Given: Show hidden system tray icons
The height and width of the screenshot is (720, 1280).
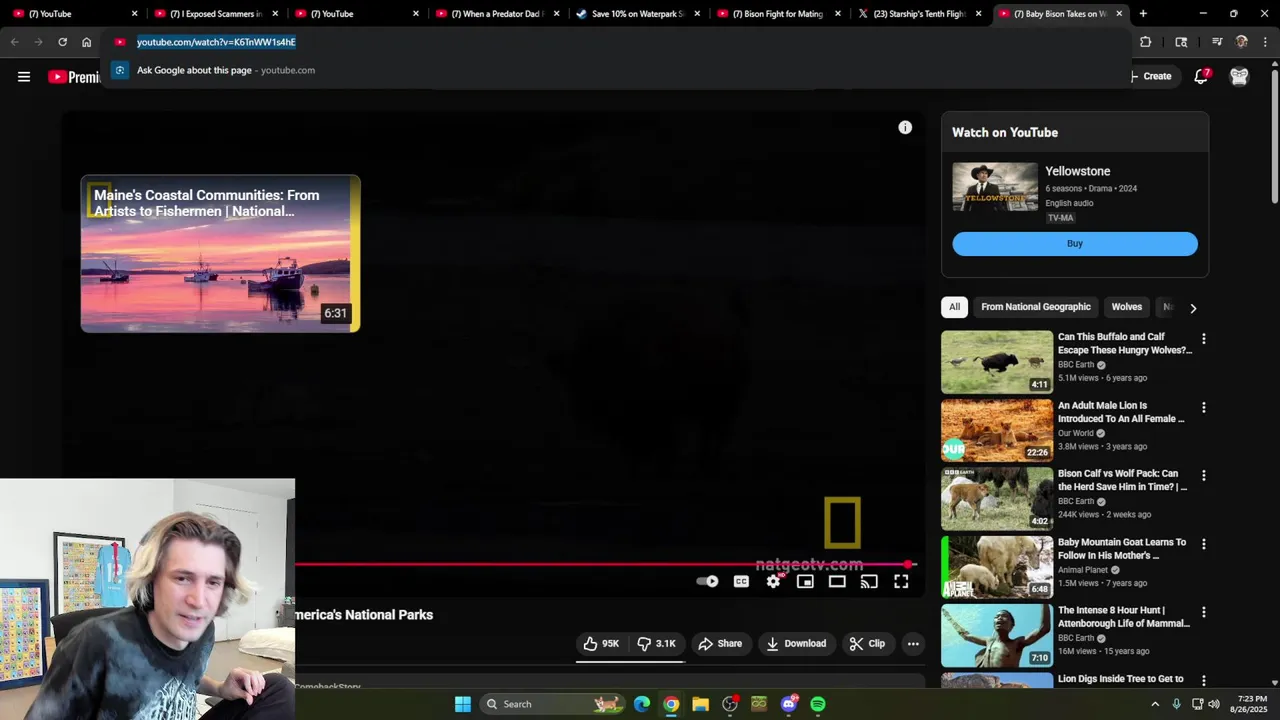Looking at the screenshot, I should tap(1155, 704).
